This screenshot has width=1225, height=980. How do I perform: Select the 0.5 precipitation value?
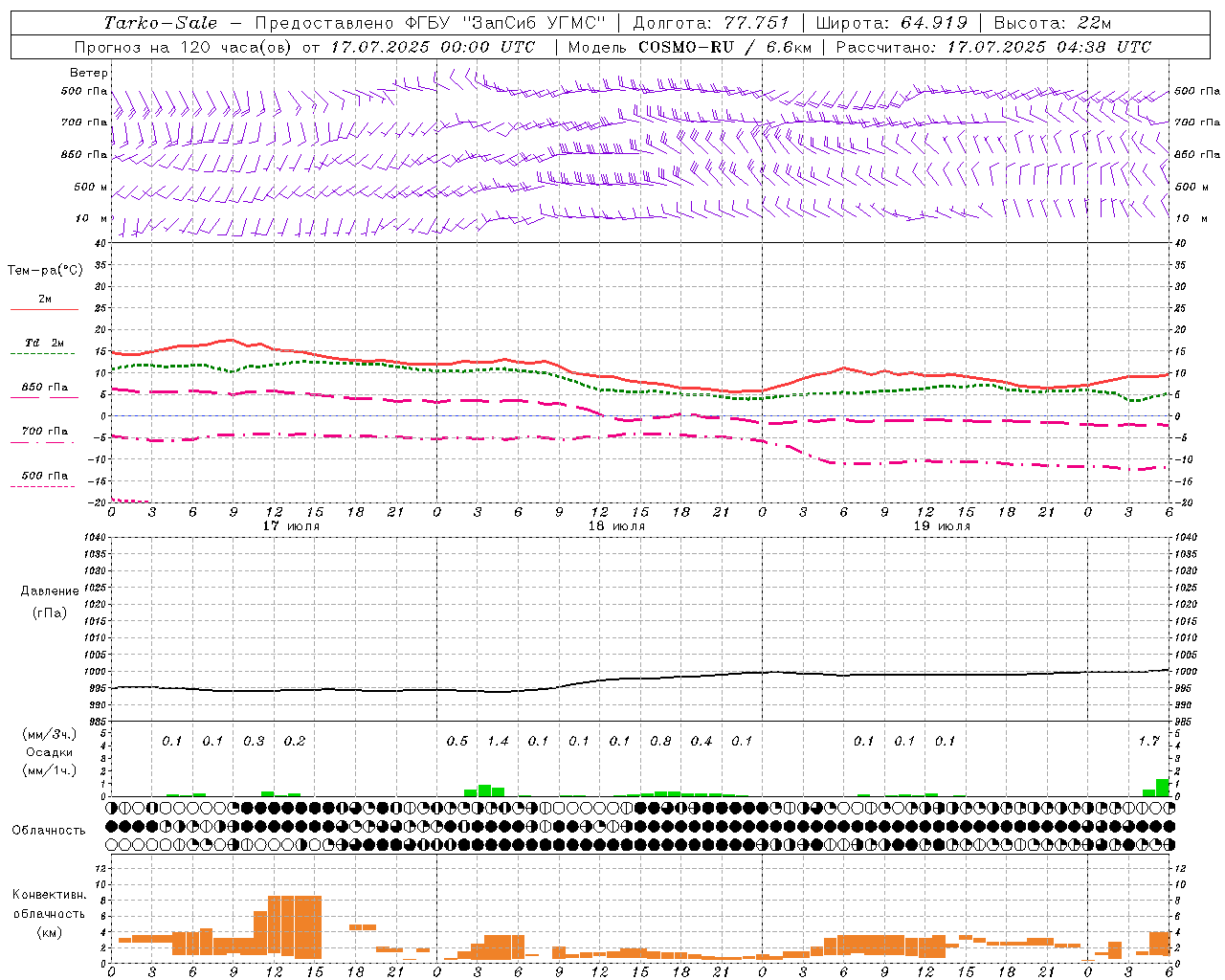(457, 742)
